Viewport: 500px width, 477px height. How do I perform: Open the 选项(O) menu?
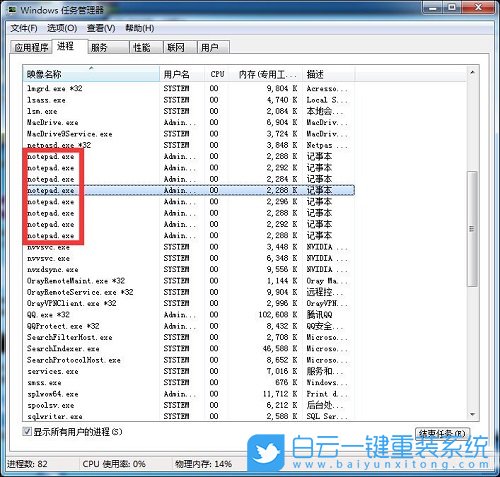point(62,28)
